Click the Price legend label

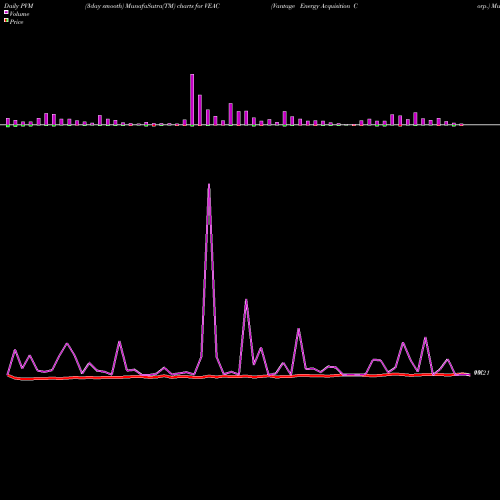tap(16, 22)
